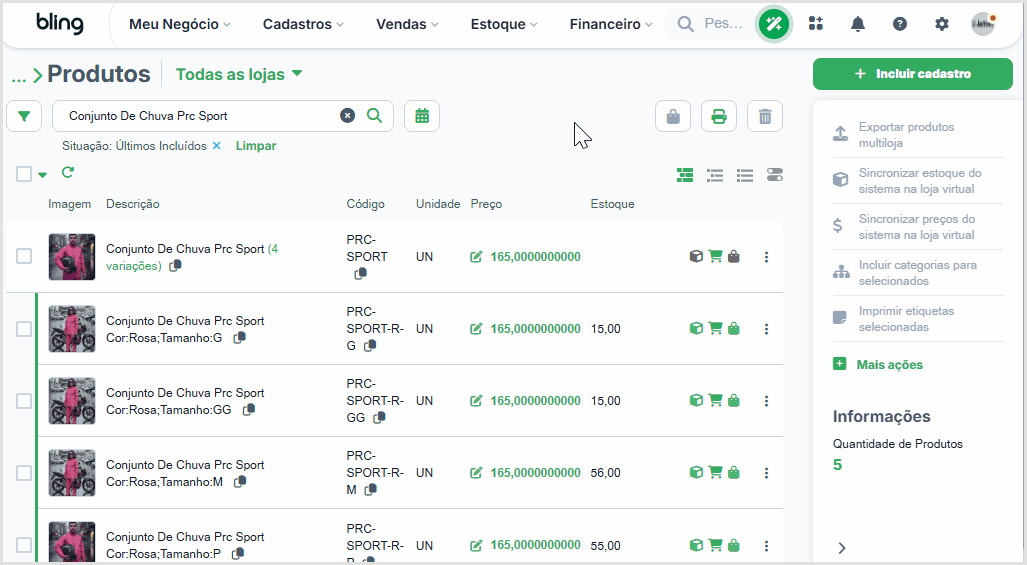Image resolution: width=1027 pixels, height=565 pixels.
Task: Edit price of the PRC-SPORT parent product
Action: (x=476, y=257)
